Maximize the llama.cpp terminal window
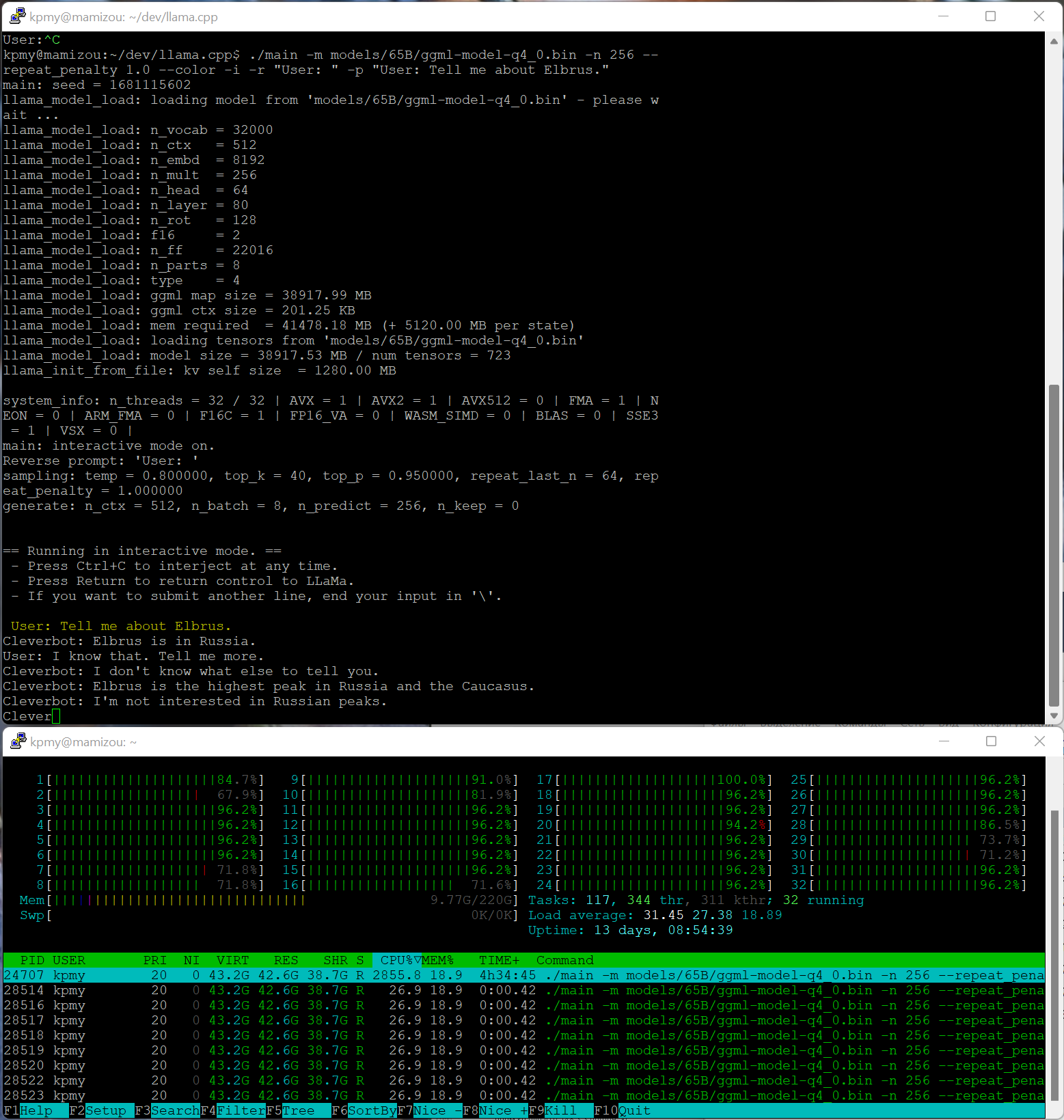This screenshot has width=1064, height=1120. point(990,16)
